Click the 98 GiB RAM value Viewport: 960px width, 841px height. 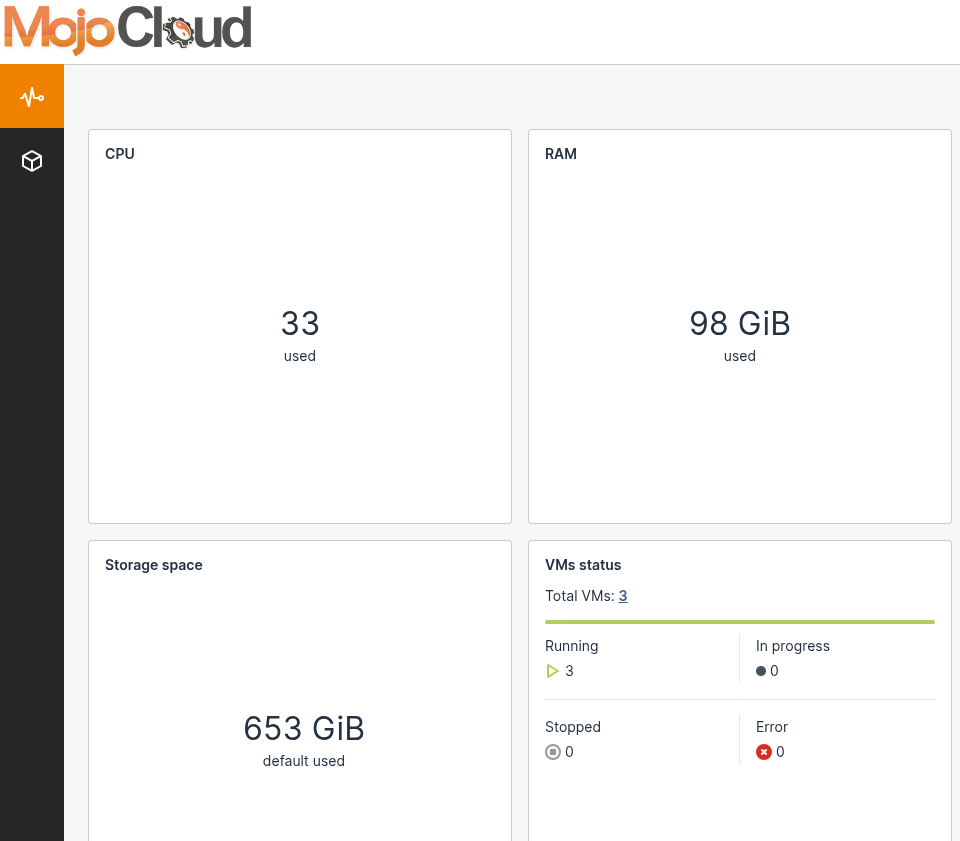point(740,323)
